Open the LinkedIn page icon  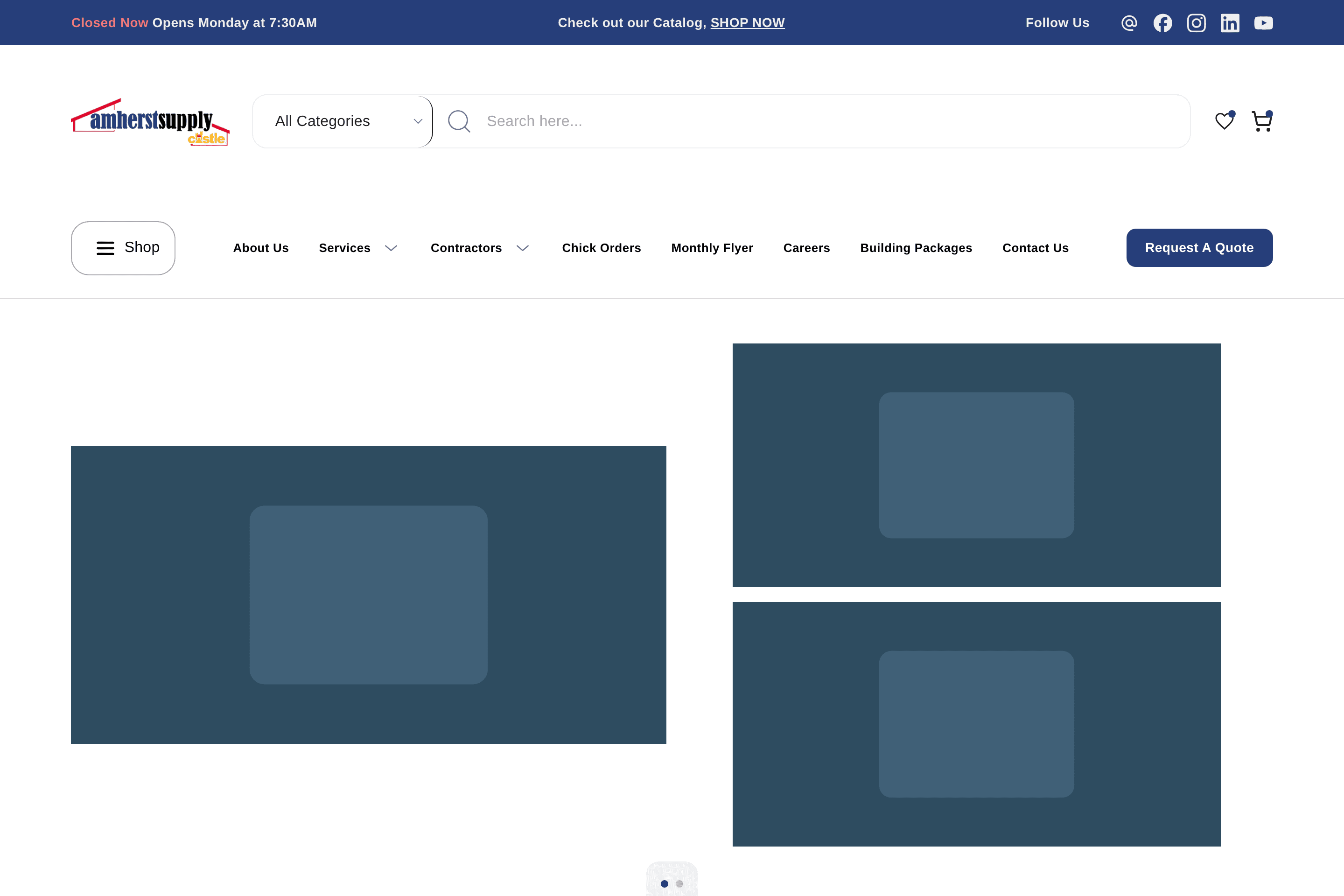pyautogui.click(x=1230, y=23)
